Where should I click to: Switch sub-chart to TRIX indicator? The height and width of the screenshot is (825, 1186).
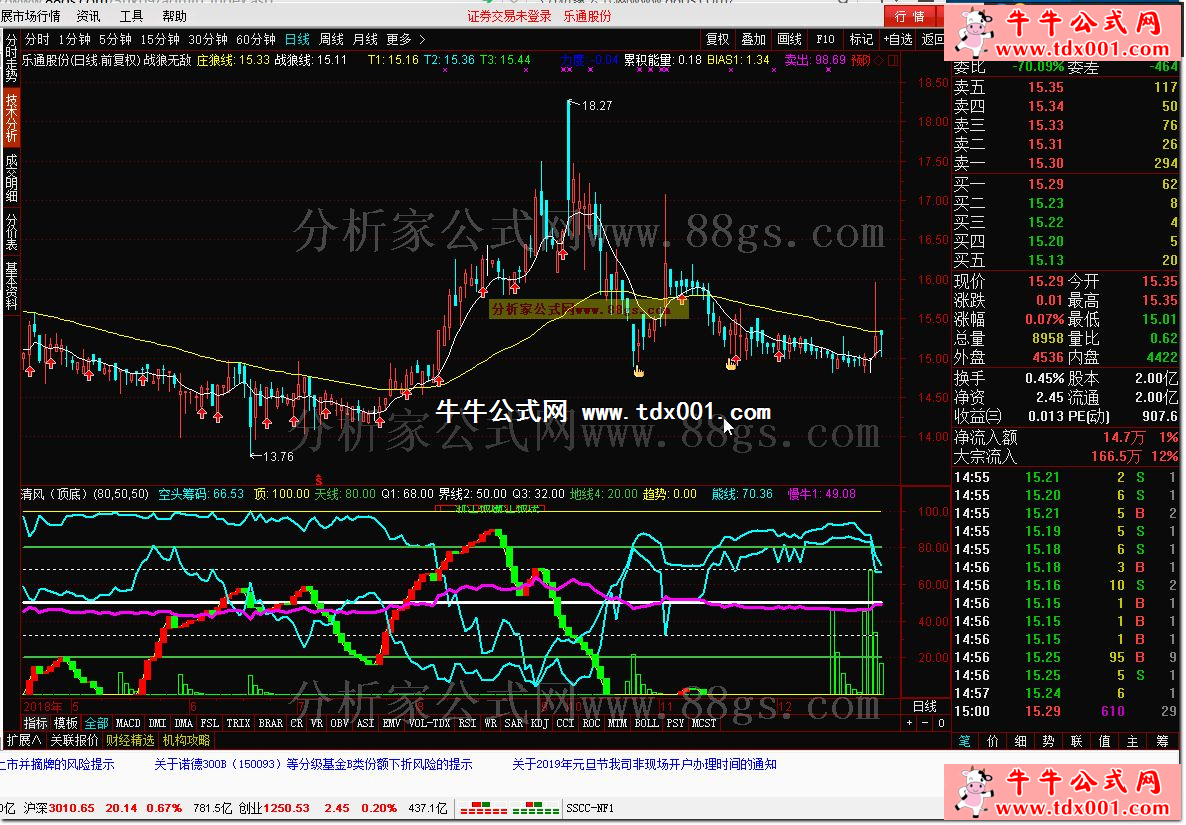pyautogui.click(x=238, y=723)
